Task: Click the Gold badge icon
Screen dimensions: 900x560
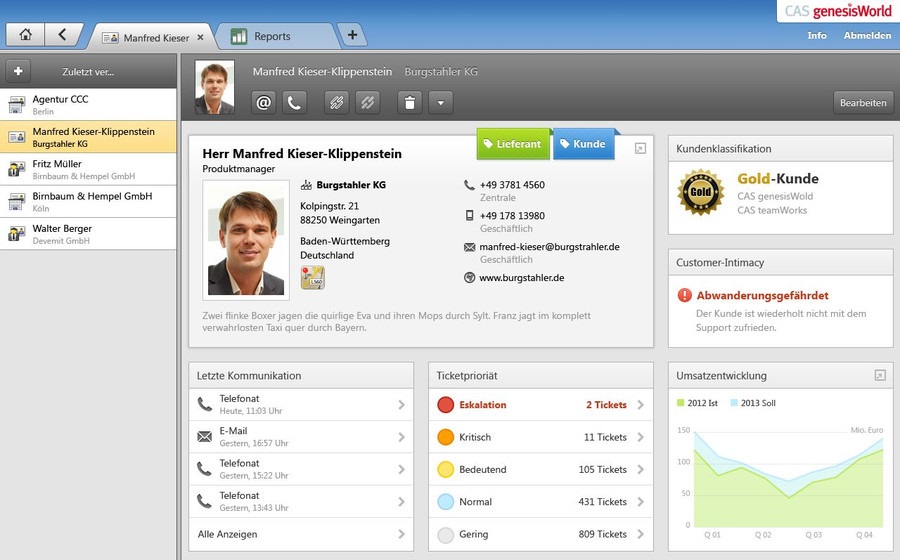Action: tap(700, 192)
